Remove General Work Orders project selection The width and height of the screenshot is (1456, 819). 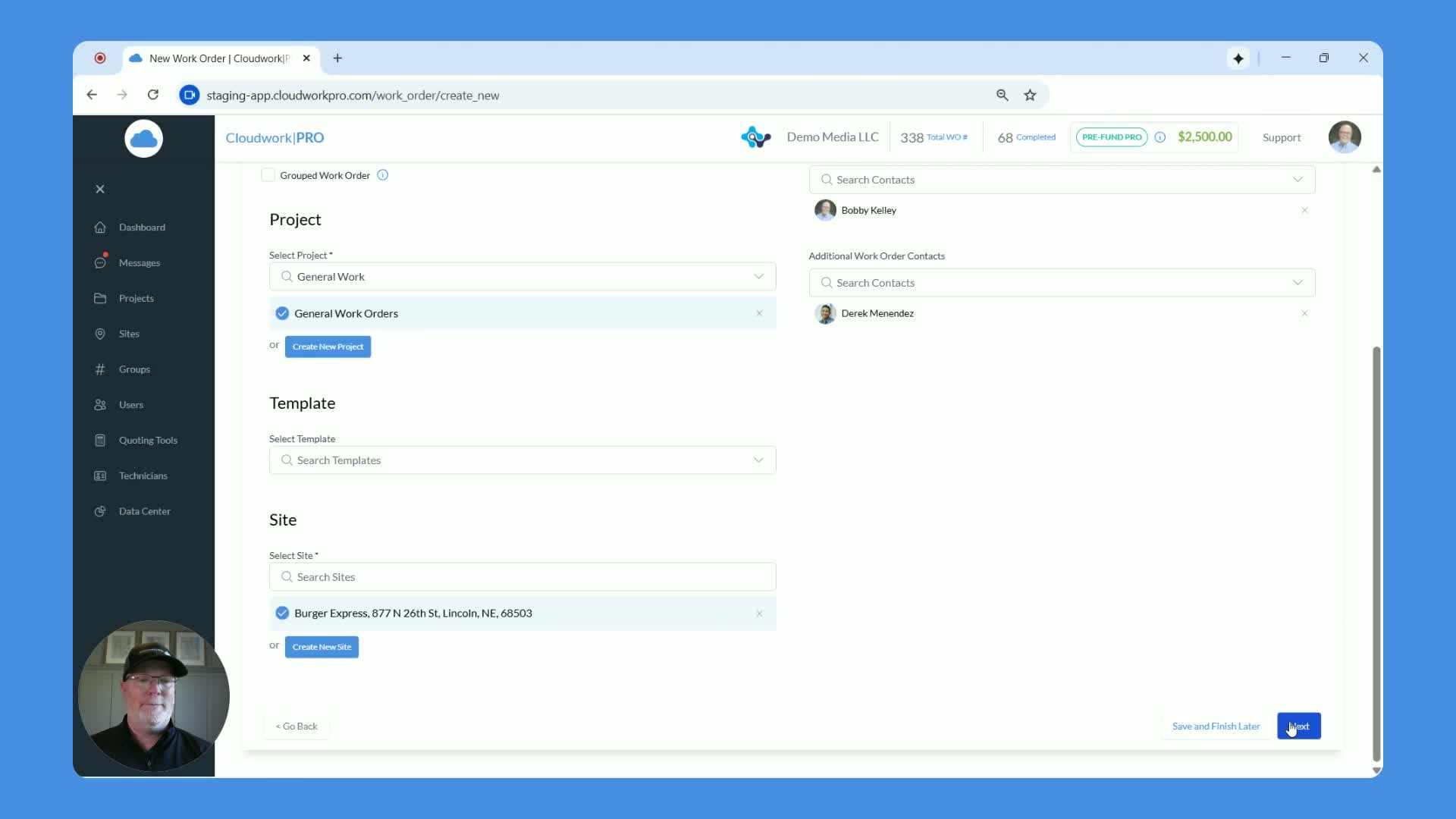point(759,313)
